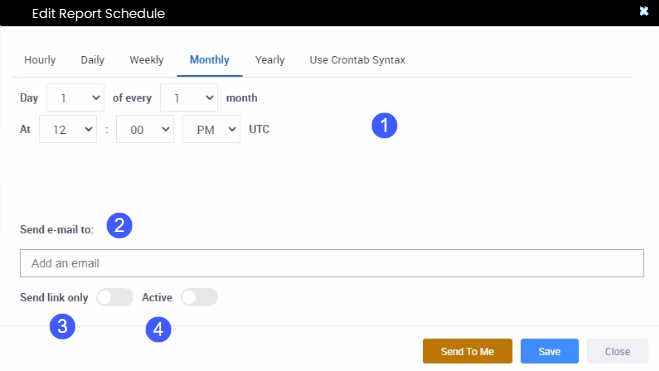The height and width of the screenshot is (371, 659).
Task: Switch to the Hourly tab
Action: tap(40, 60)
